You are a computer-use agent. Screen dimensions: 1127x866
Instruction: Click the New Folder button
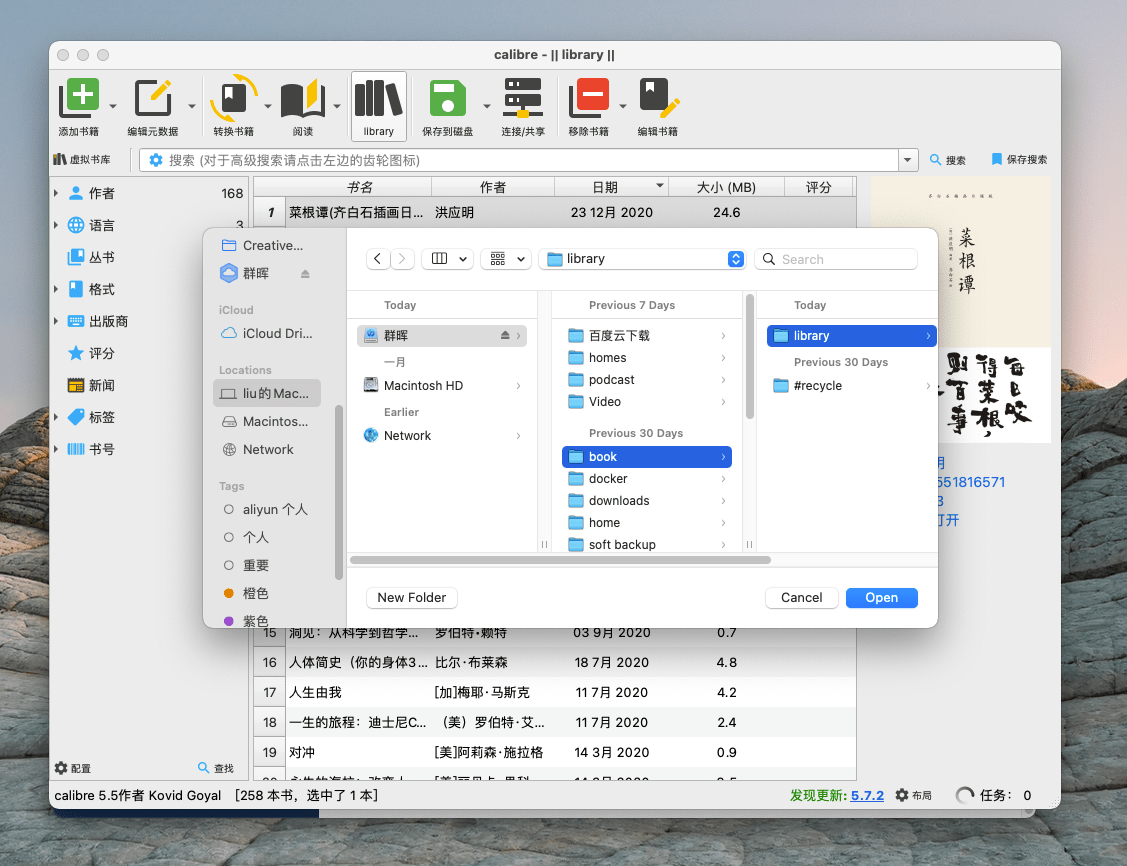(x=411, y=598)
